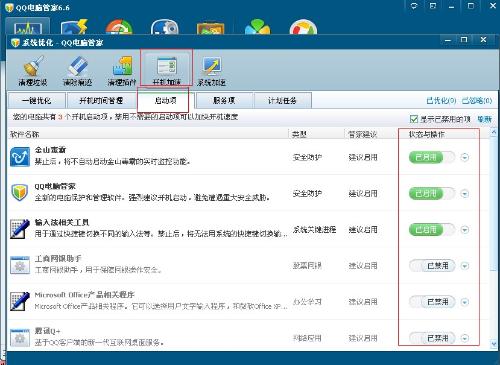The image size is (500, 365).
Task: Toggle 金山毒霸 startup switch (已启用)
Action: (432, 157)
